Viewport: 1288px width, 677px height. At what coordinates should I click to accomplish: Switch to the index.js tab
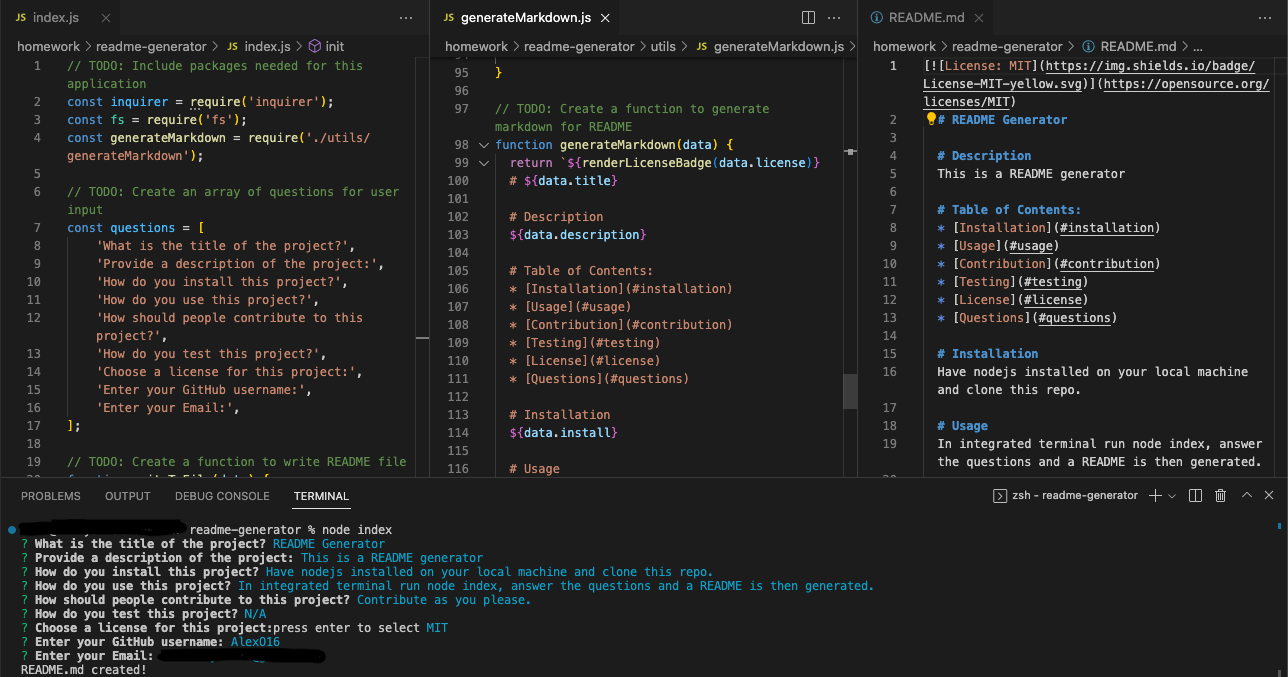55,18
